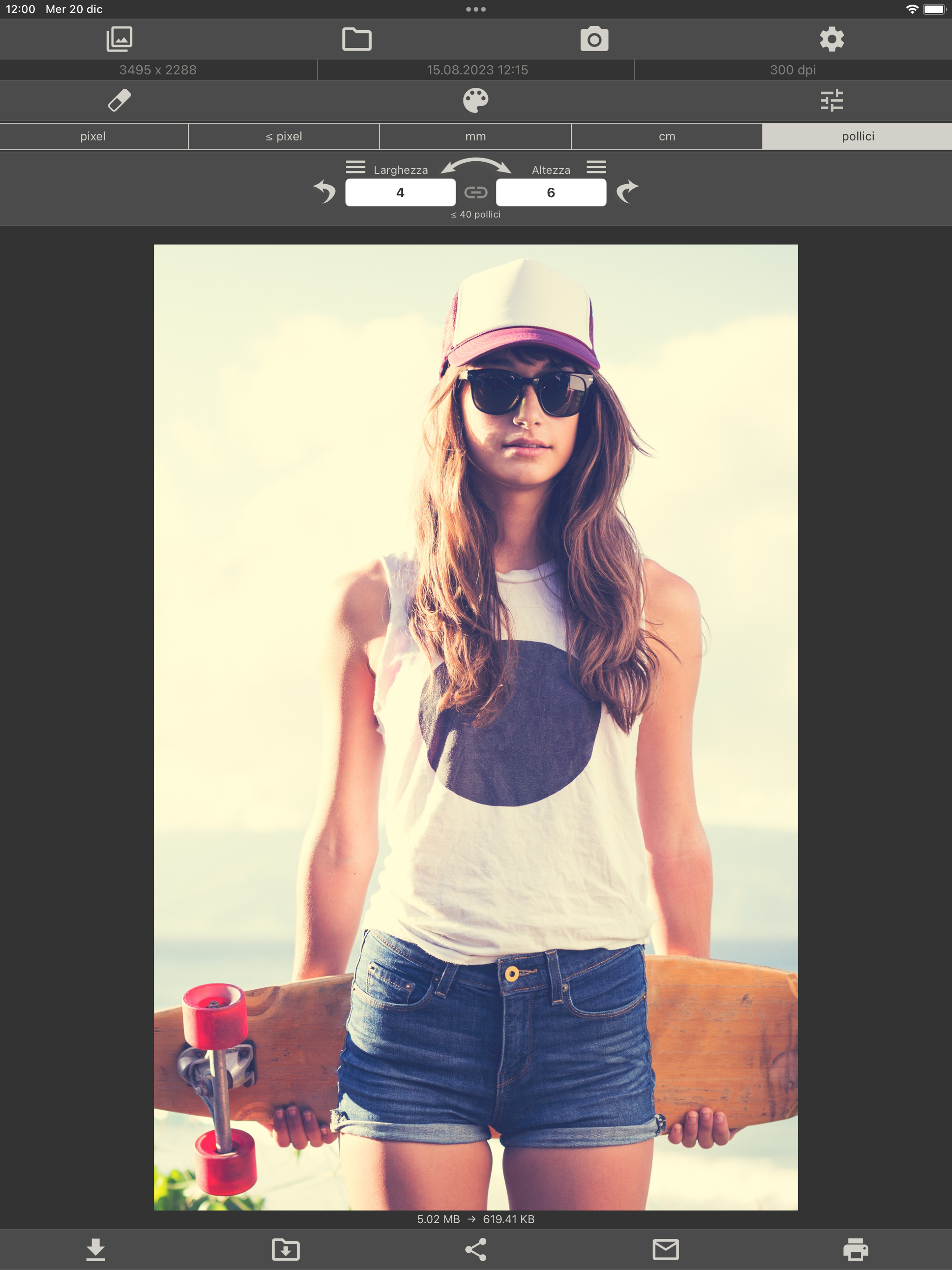Open the folder browser icon
The height and width of the screenshot is (1270, 952).
coord(357,39)
